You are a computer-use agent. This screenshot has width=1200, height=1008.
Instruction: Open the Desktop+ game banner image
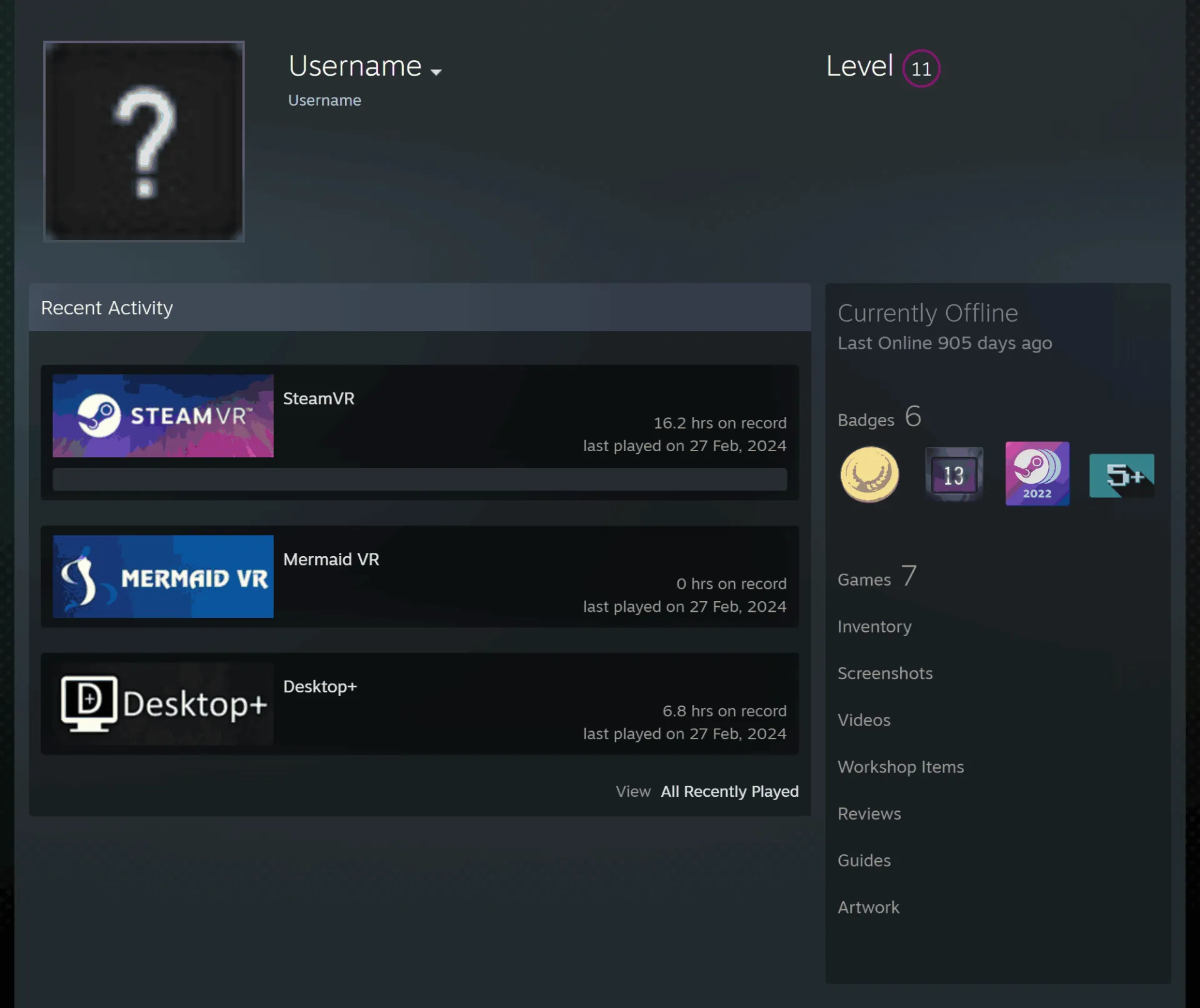pos(163,704)
